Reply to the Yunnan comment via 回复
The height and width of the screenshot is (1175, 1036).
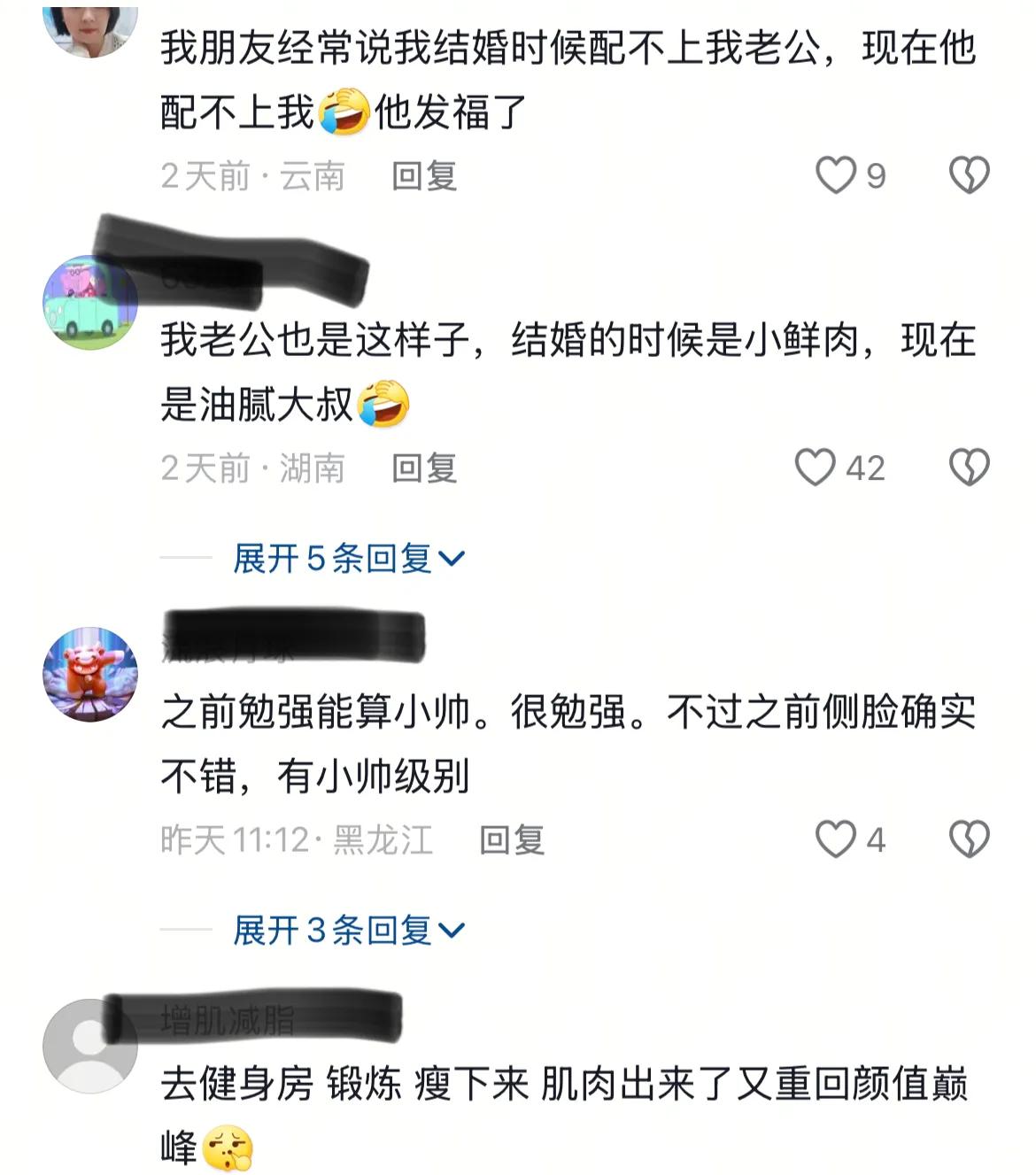[x=424, y=176]
